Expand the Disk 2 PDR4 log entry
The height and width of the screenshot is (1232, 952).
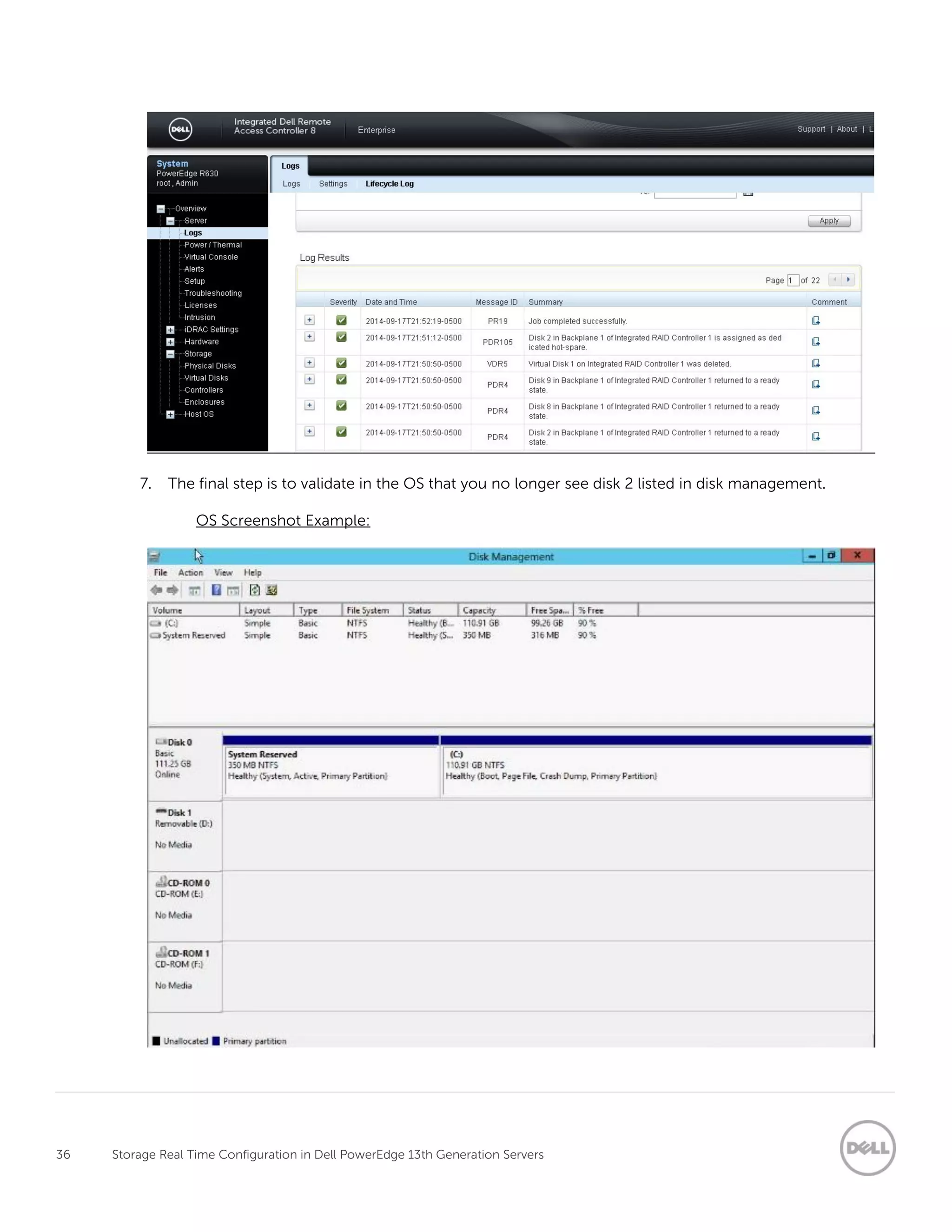click(309, 431)
